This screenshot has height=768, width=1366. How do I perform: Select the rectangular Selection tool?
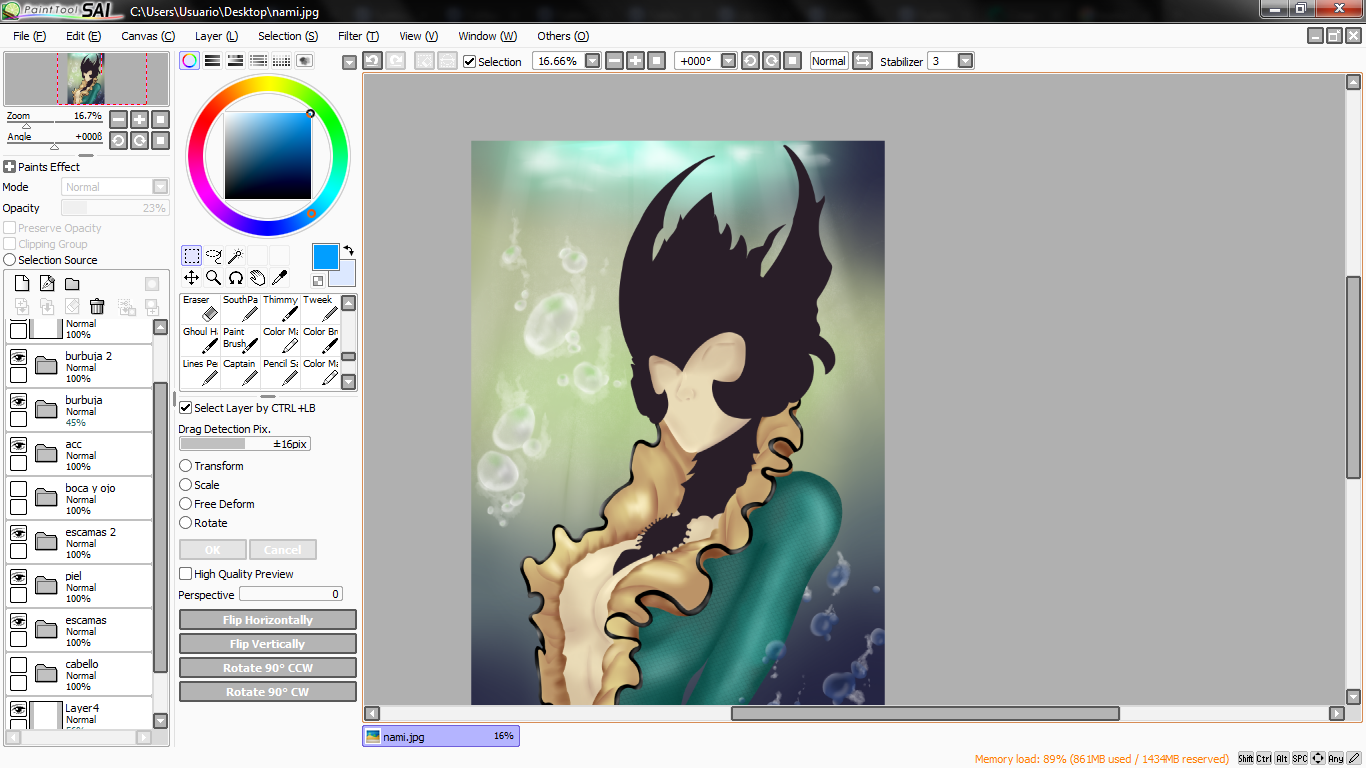191,256
